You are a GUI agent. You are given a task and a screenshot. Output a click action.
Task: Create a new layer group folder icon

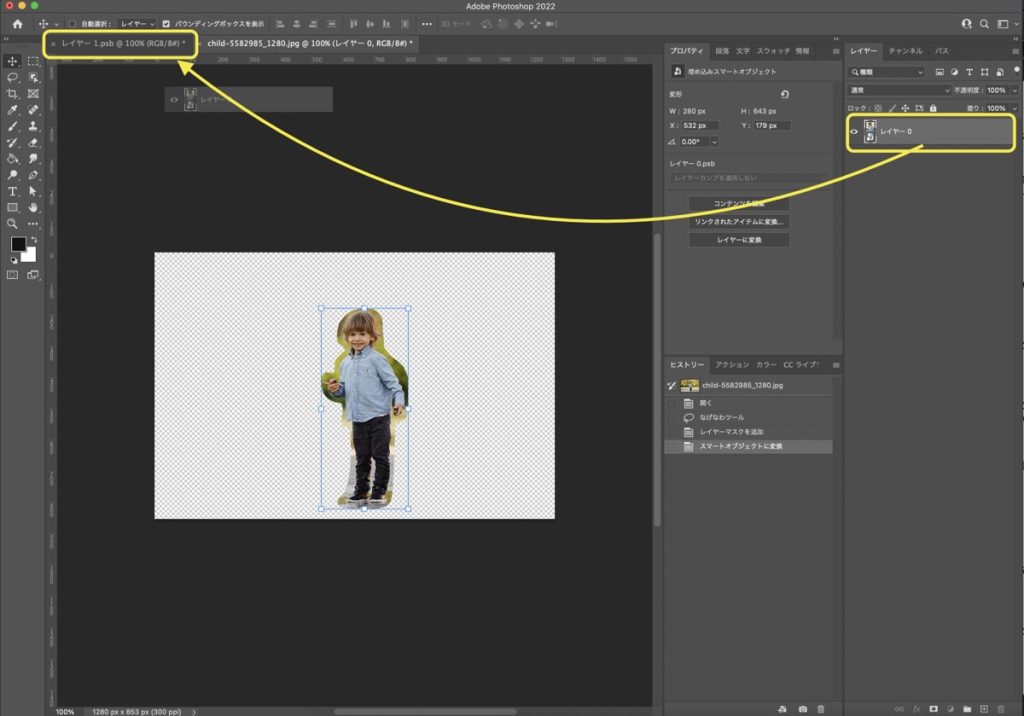tap(967, 709)
